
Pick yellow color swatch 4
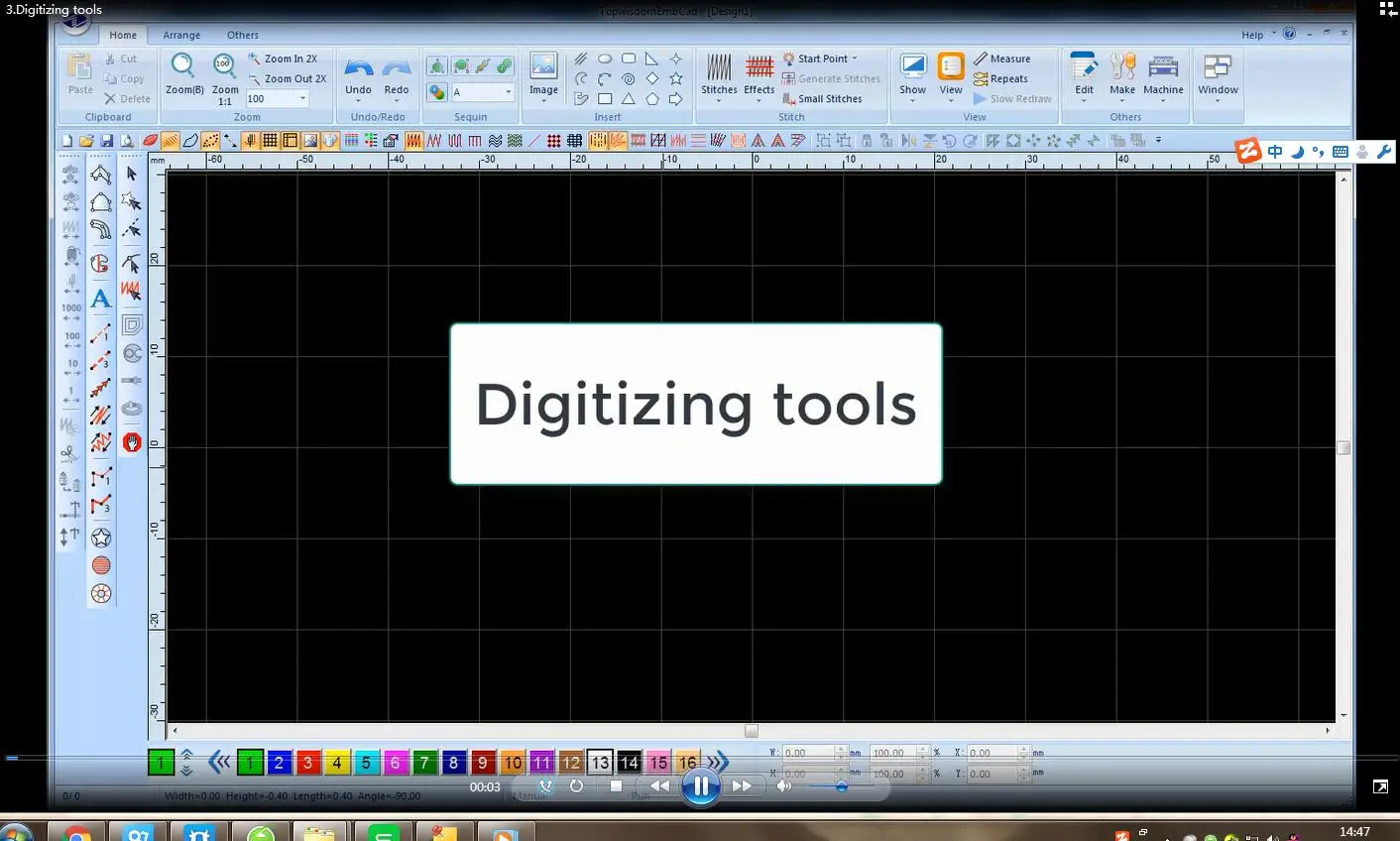pyautogui.click(x=337, y=763)
